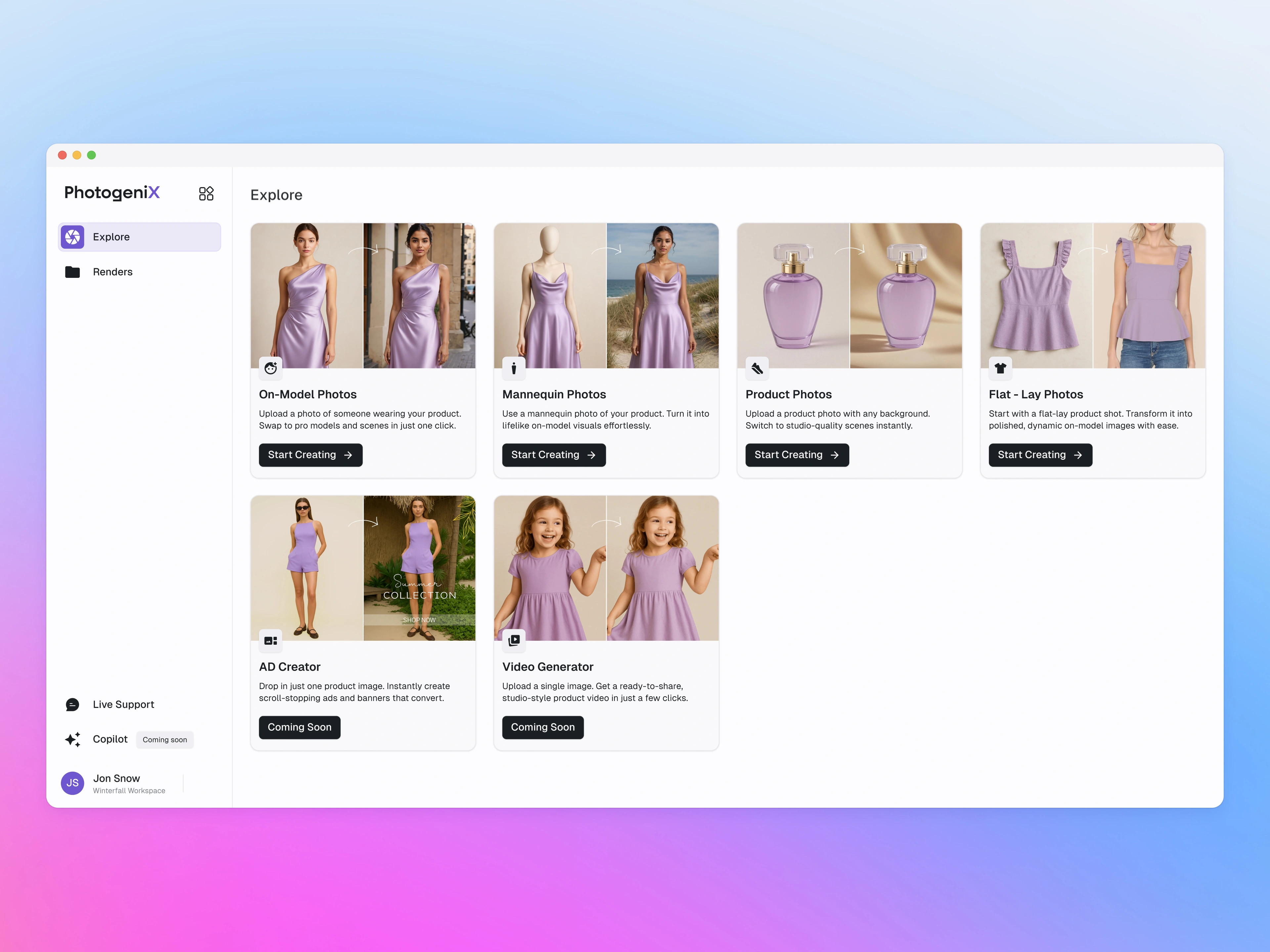Screen dimensions: 1270x952
Task: Open Live Support from the sidebar
Action: pos(123,705)
